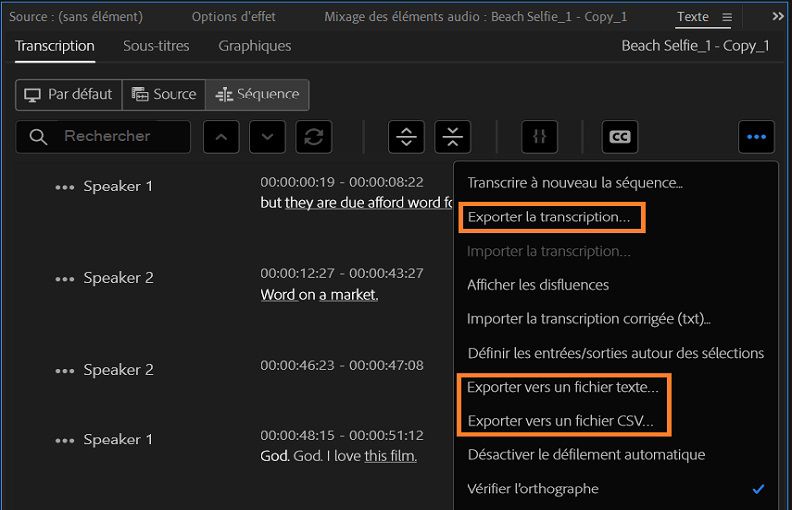Click into the Rechercher search field
The image size is (792, 510).
tap(103, 136)
